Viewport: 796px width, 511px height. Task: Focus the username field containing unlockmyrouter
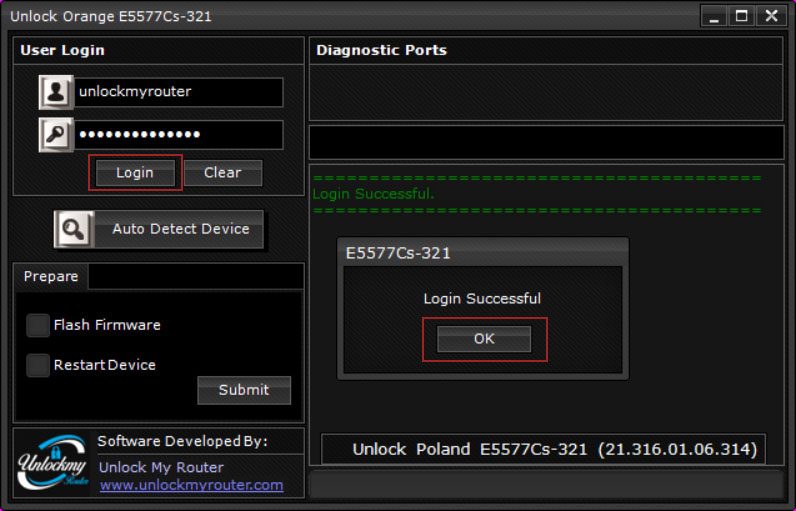pos(179,92)
